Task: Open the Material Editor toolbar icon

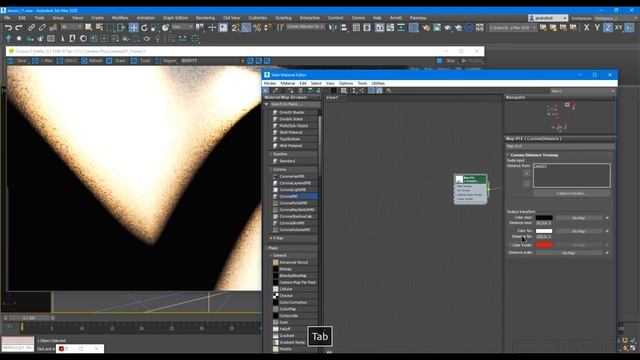Action: click(x=414, y=28)
